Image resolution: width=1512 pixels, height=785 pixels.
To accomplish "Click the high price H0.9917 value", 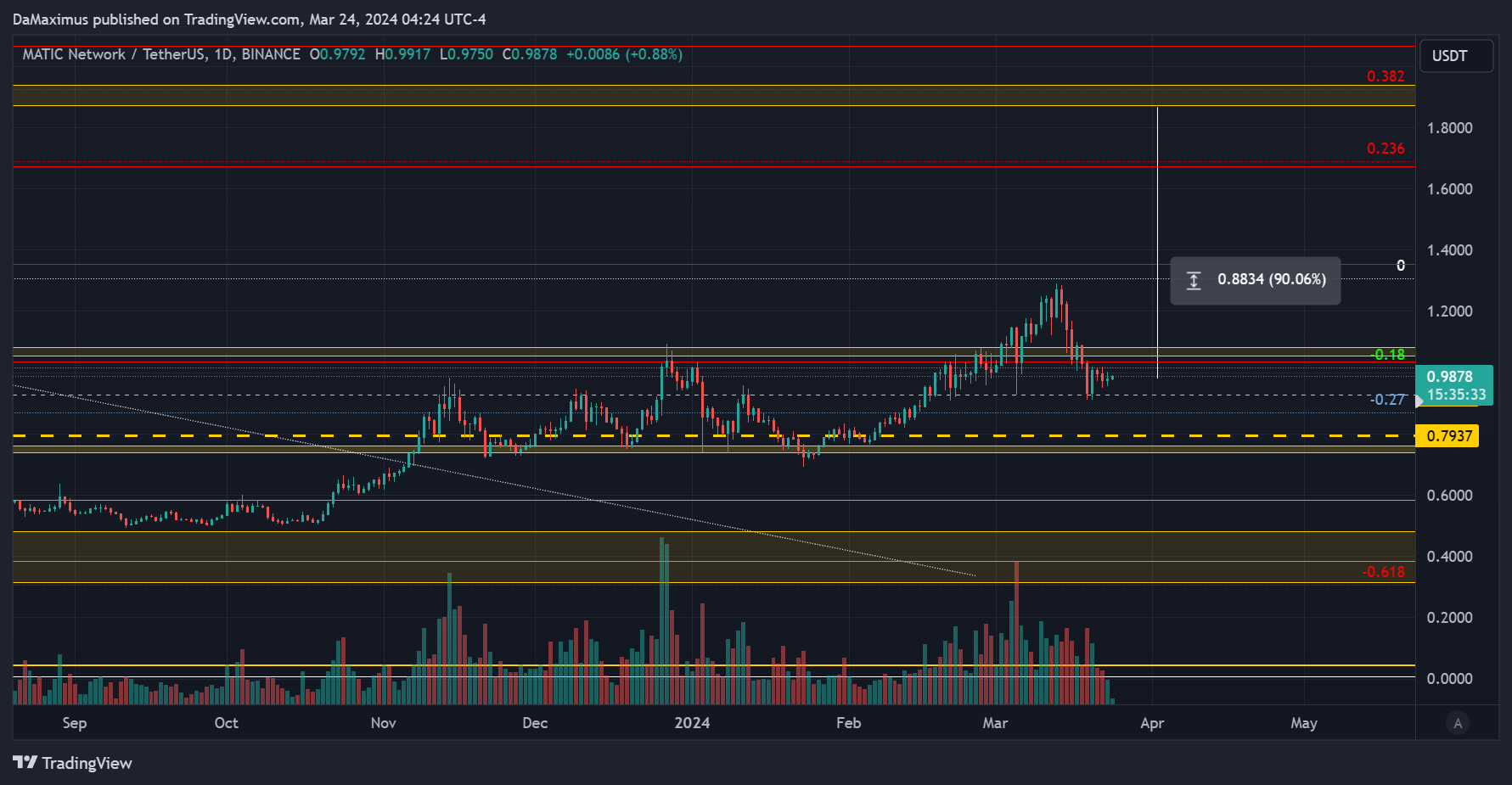I will pos(402,54).
